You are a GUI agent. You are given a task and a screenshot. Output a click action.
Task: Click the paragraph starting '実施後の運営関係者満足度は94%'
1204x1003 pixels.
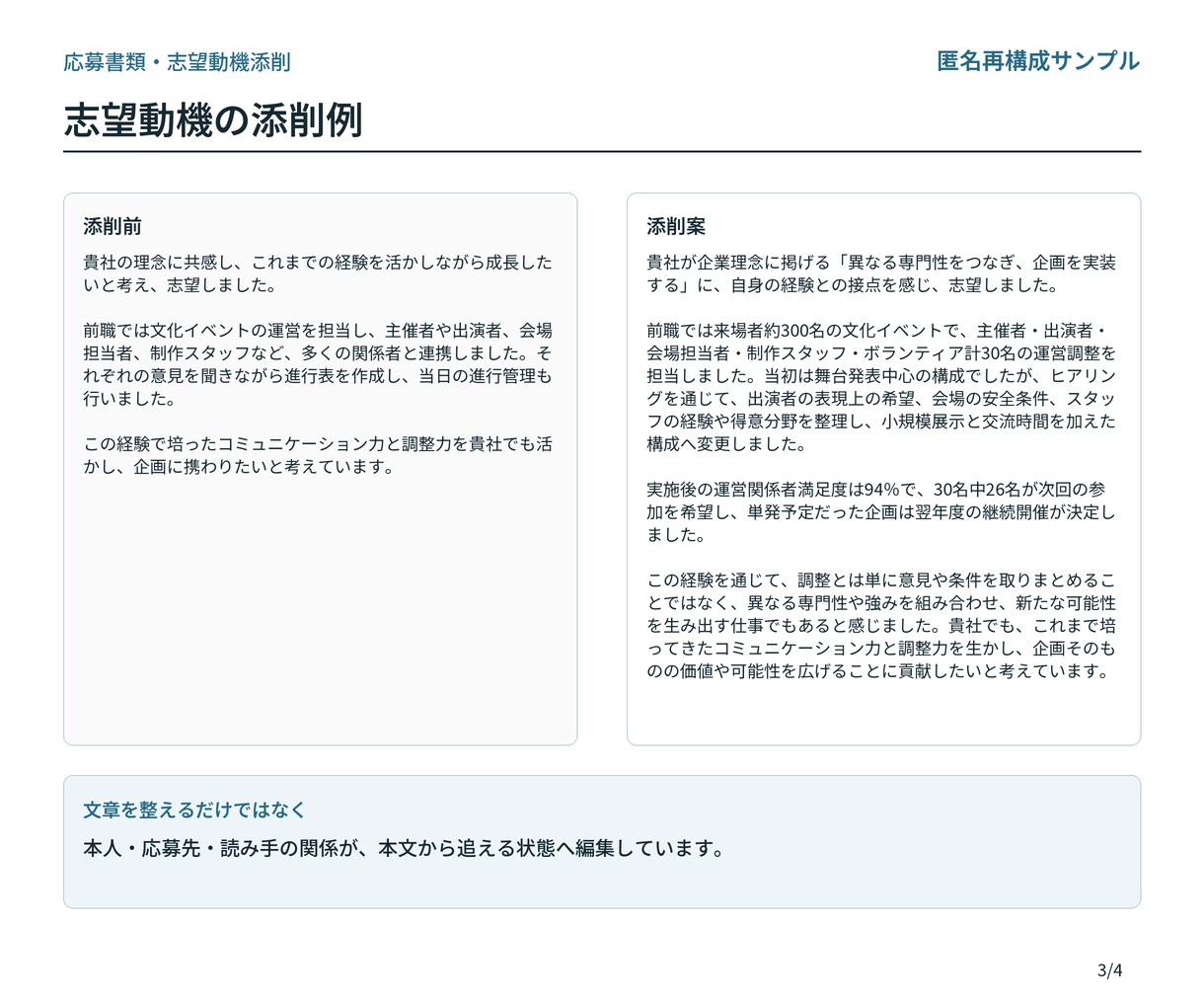click(x=881, y=512)
